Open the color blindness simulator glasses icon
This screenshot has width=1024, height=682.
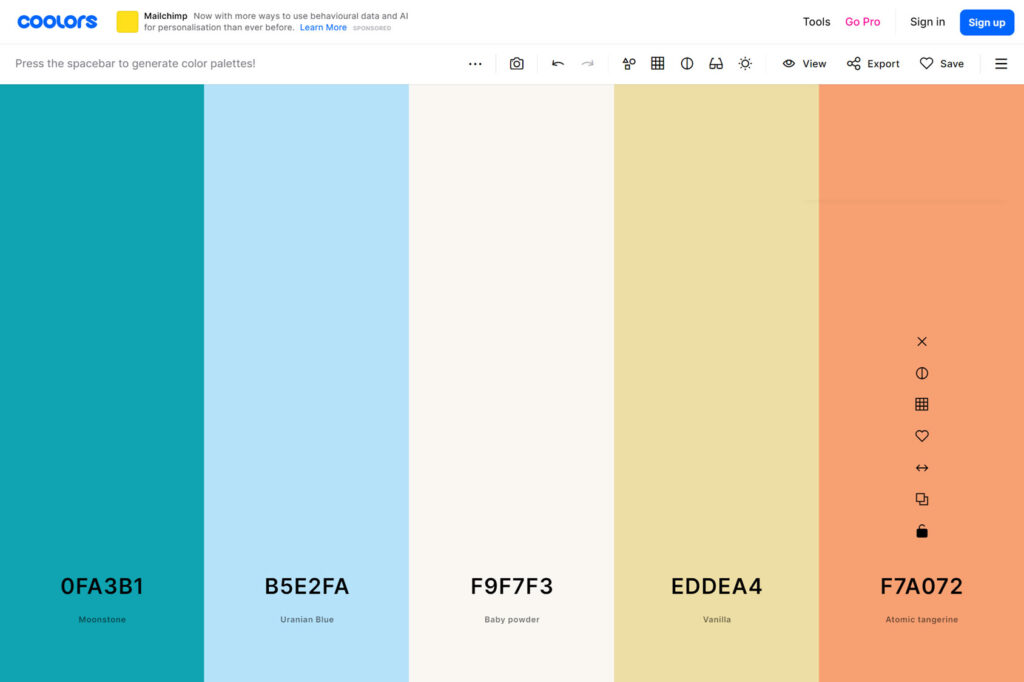click(x=716, y=63)
